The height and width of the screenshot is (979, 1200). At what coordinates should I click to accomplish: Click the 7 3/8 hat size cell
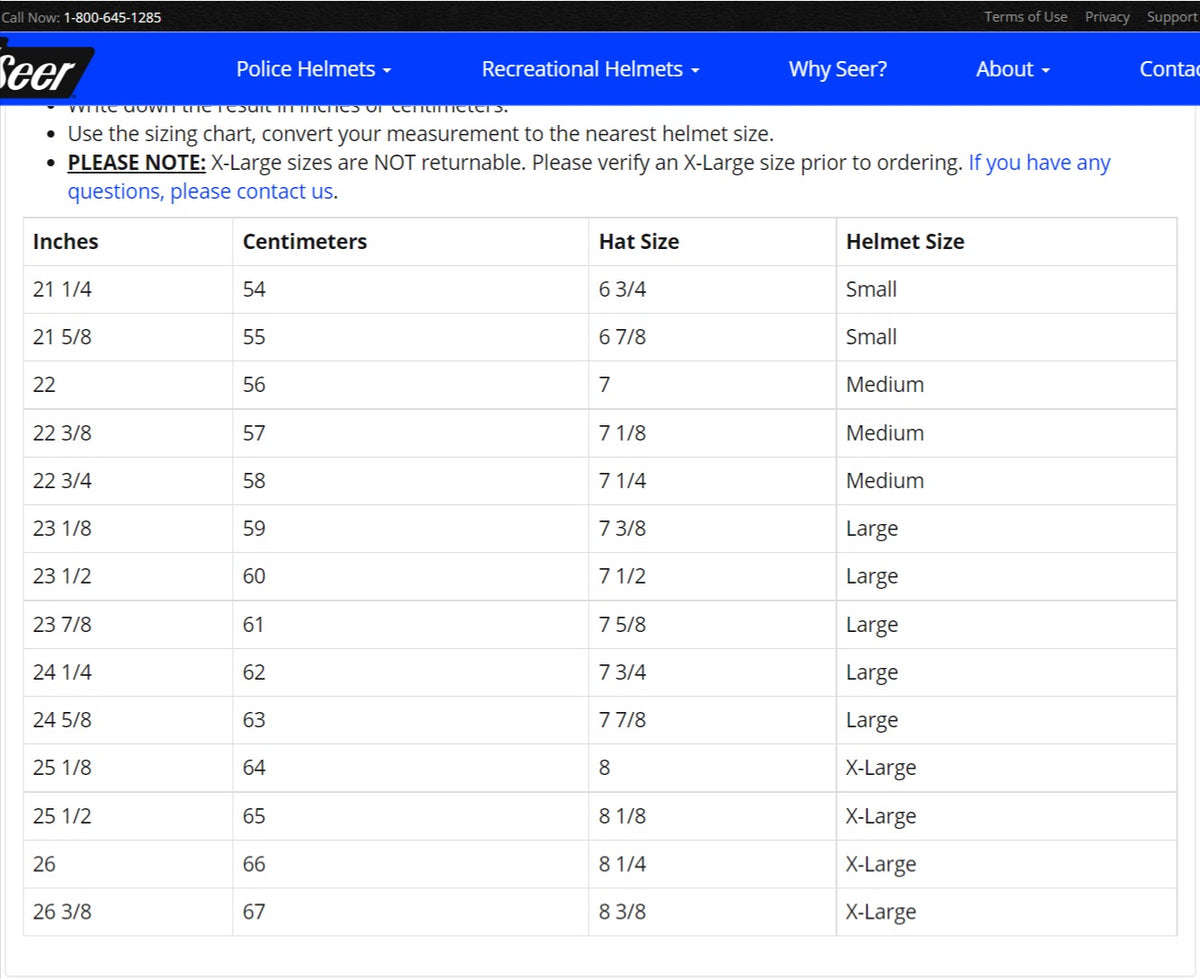click(622, 528)
